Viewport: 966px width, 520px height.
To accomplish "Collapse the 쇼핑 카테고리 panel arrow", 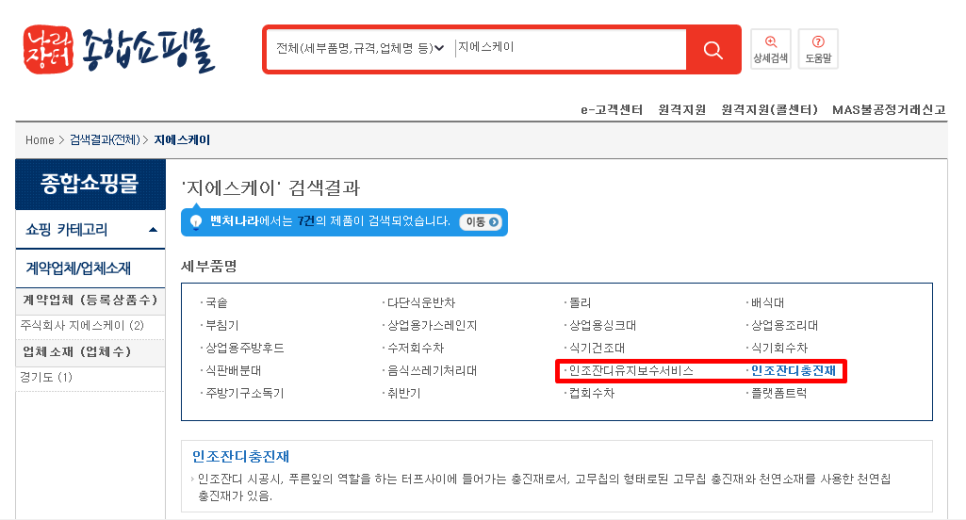I will pyautogui.click(x=153, y=230).
